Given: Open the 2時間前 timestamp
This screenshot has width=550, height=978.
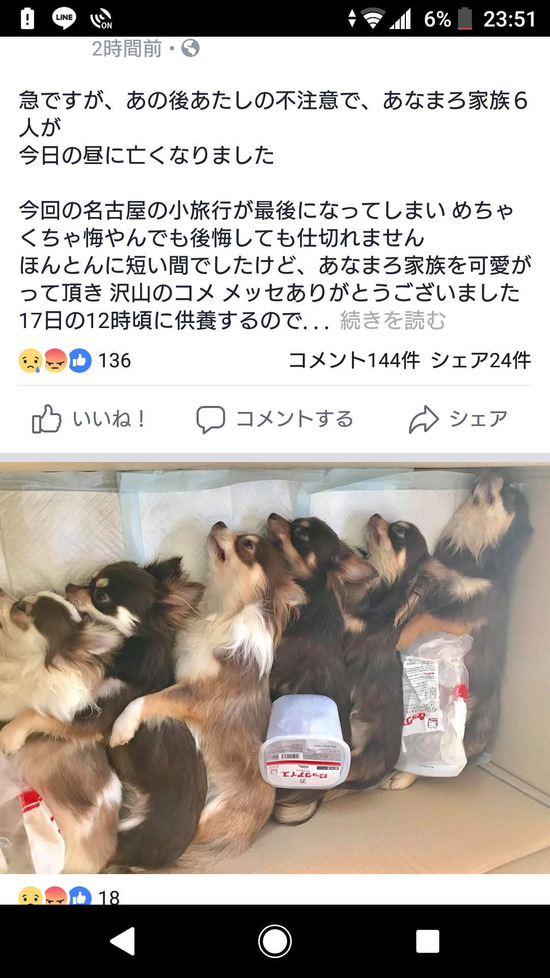Looking at the screenshot, I should point(127,49).
